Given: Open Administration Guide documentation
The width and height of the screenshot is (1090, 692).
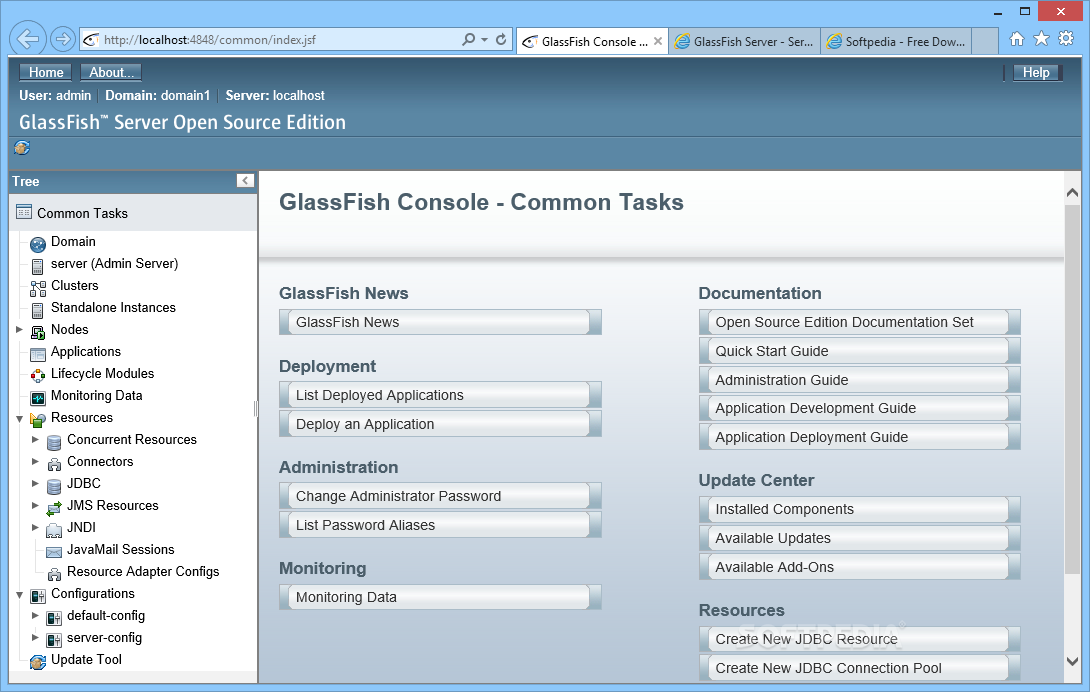Looking at the screenshot, I should (859, 380).
